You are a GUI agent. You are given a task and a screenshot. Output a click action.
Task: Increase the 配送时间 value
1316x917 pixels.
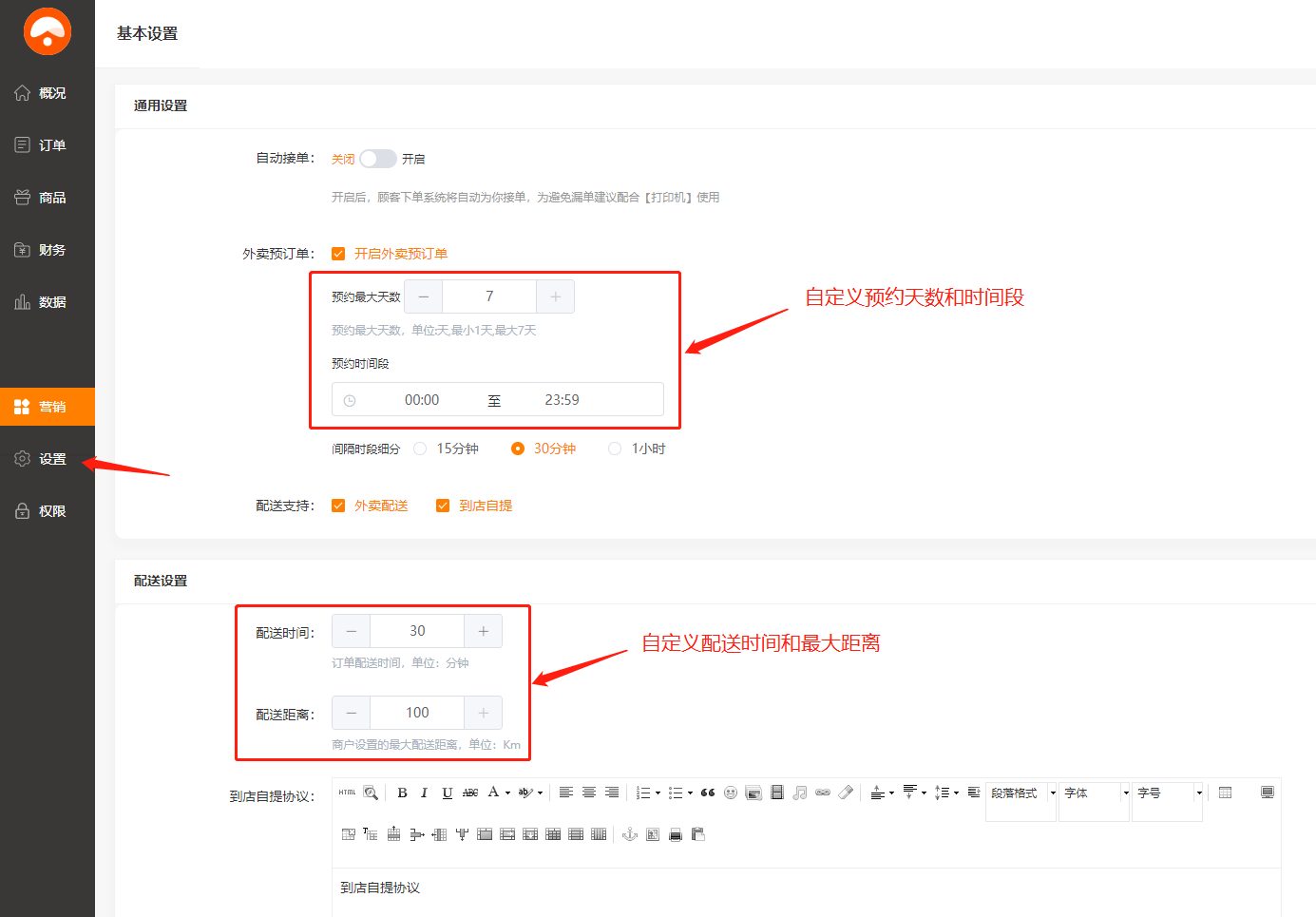click(484, 631)
